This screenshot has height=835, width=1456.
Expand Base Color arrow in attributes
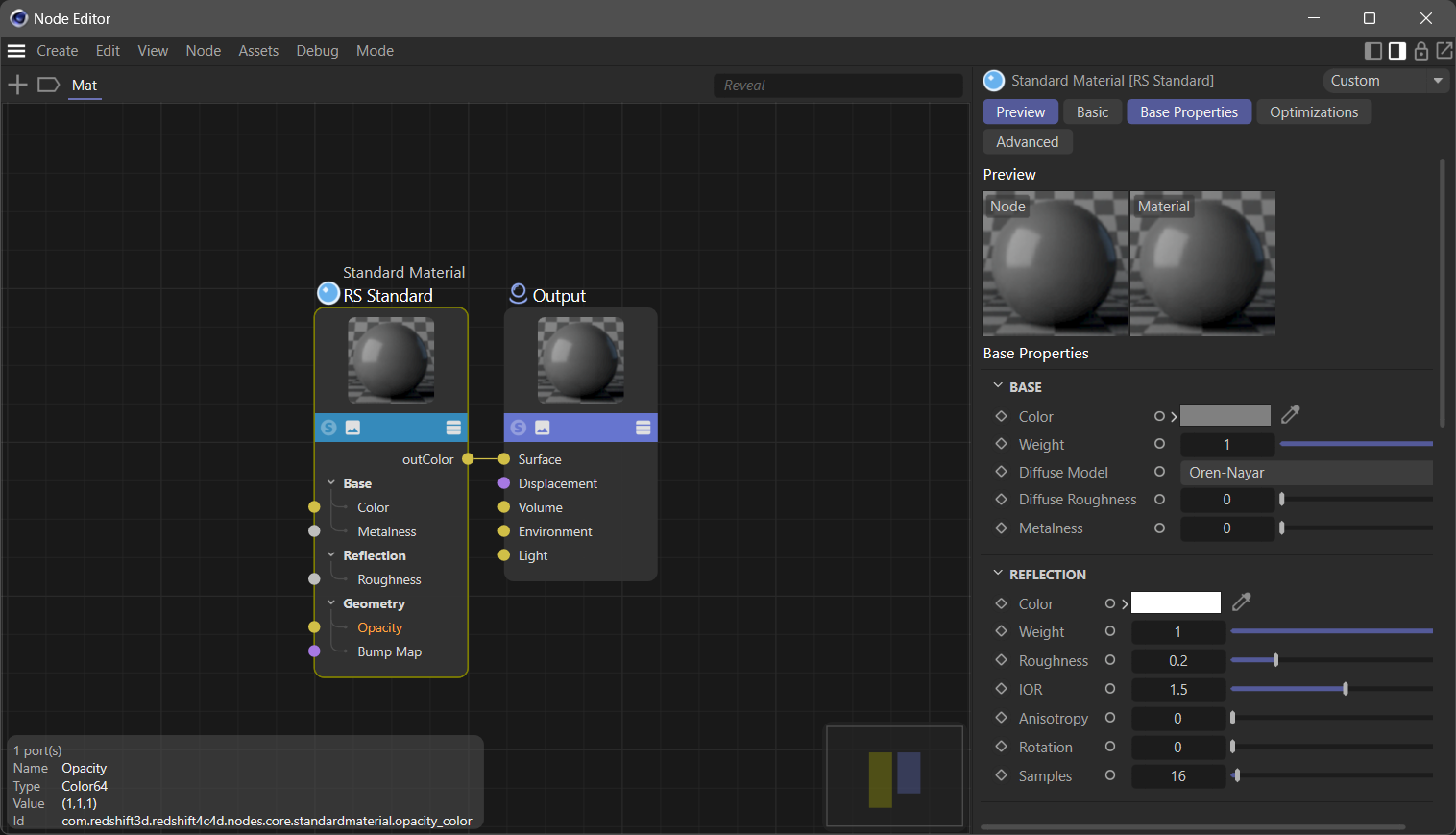(1174, 416)
